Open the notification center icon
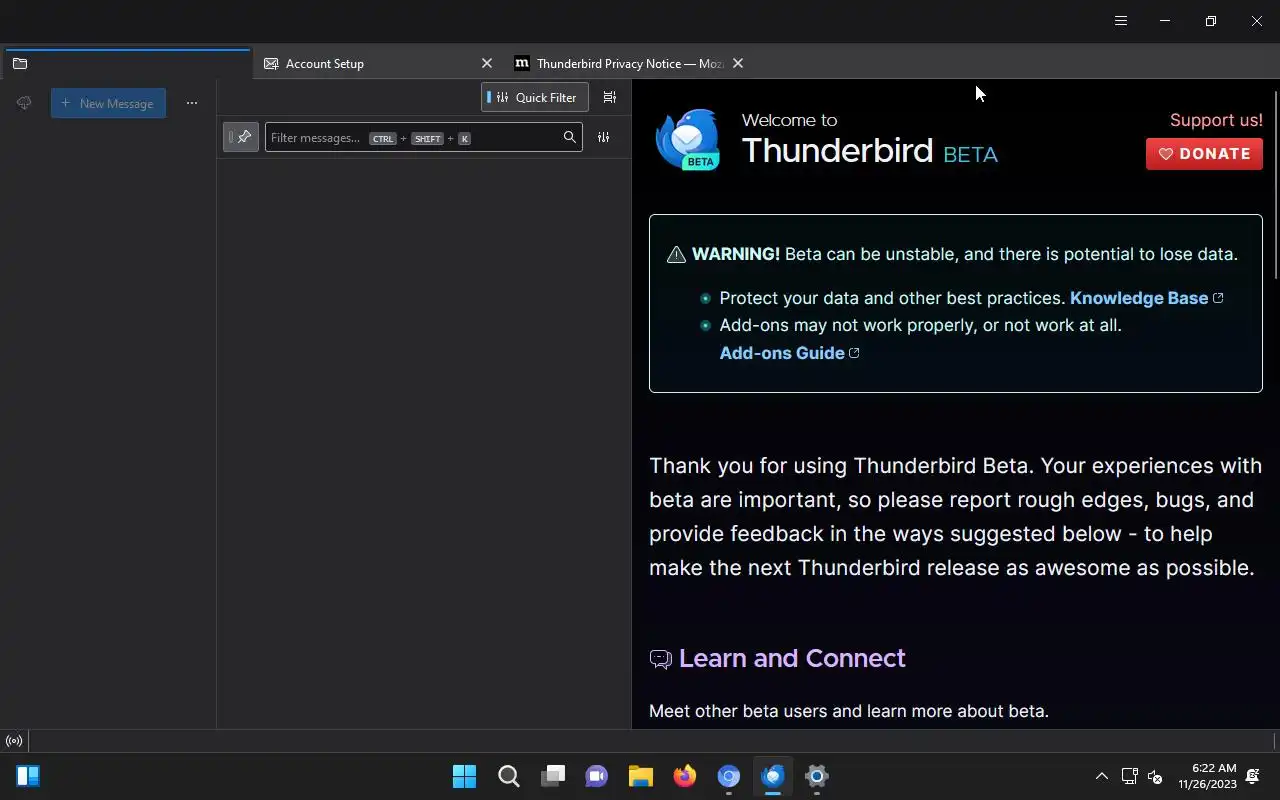The height and width of the screenshot is (800, 1280). coord(1253,776)
